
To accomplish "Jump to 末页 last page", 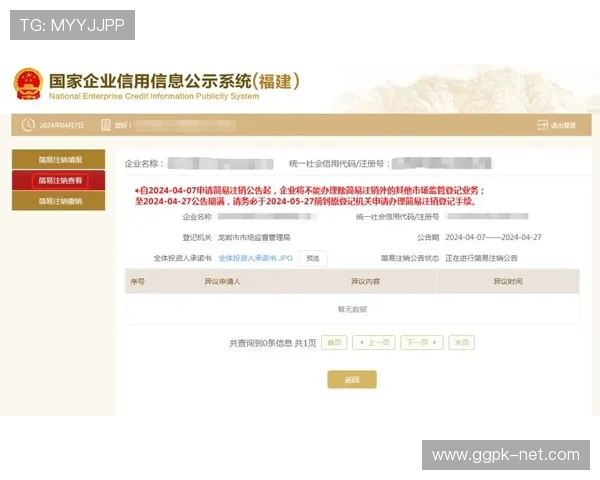I will (x=461, y=342).
